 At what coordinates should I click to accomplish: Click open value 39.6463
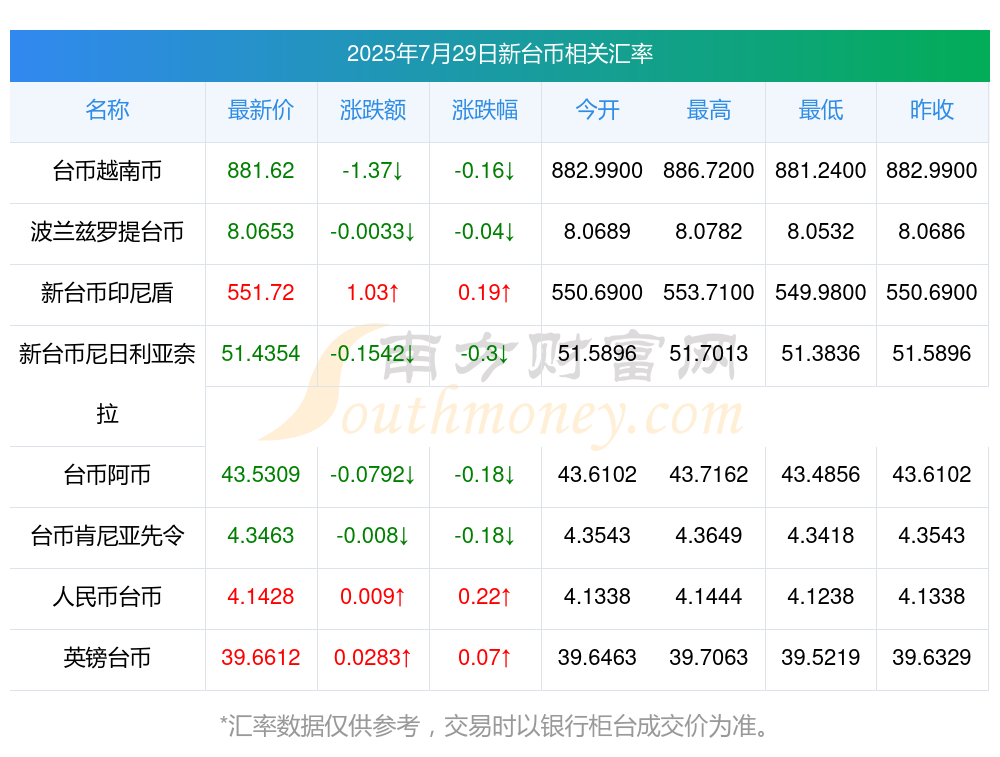coord(597,658)
